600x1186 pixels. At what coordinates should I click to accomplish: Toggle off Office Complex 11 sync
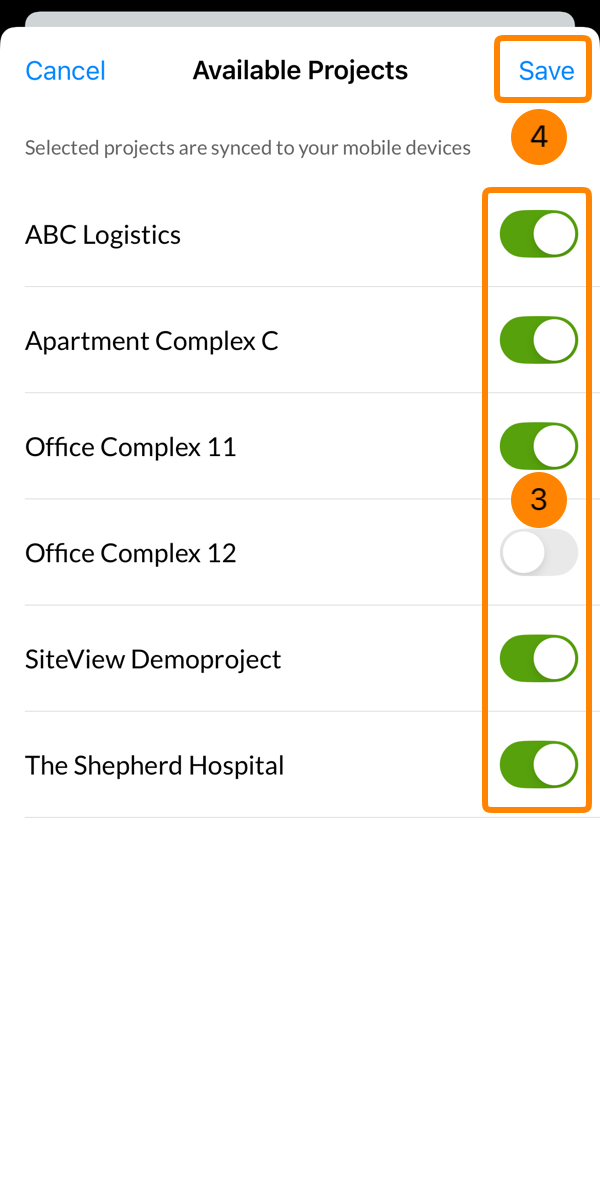point(539,446)
